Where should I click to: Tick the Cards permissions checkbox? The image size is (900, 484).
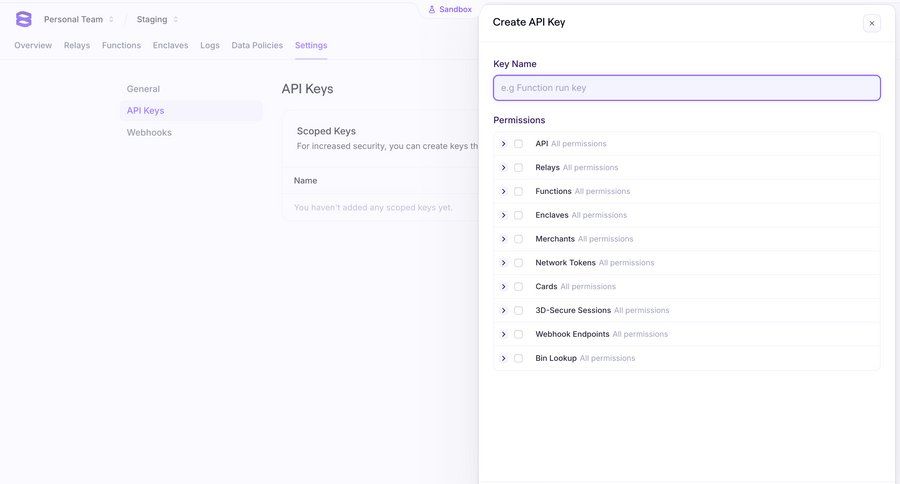(518, 286)
